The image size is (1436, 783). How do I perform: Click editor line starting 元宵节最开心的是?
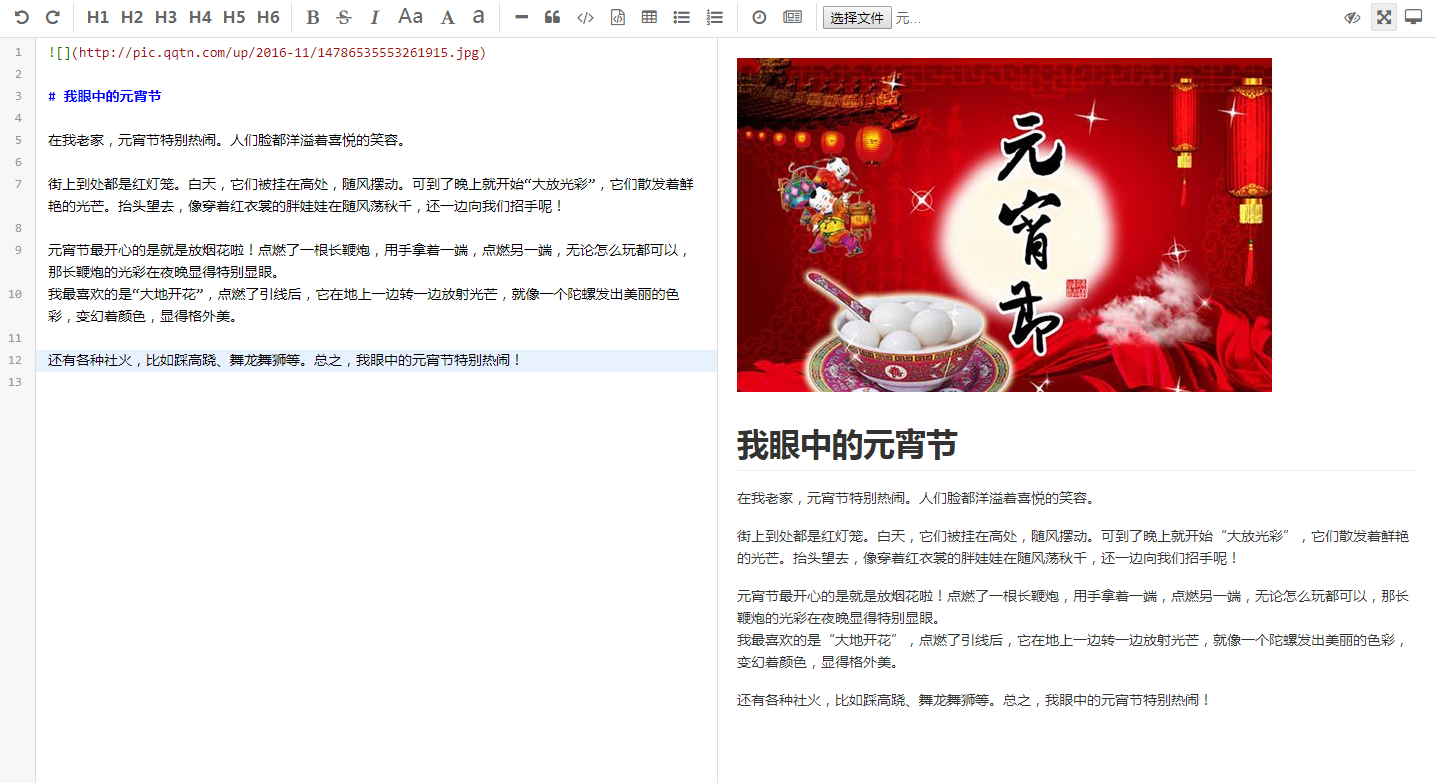click(x=369, y=261)
